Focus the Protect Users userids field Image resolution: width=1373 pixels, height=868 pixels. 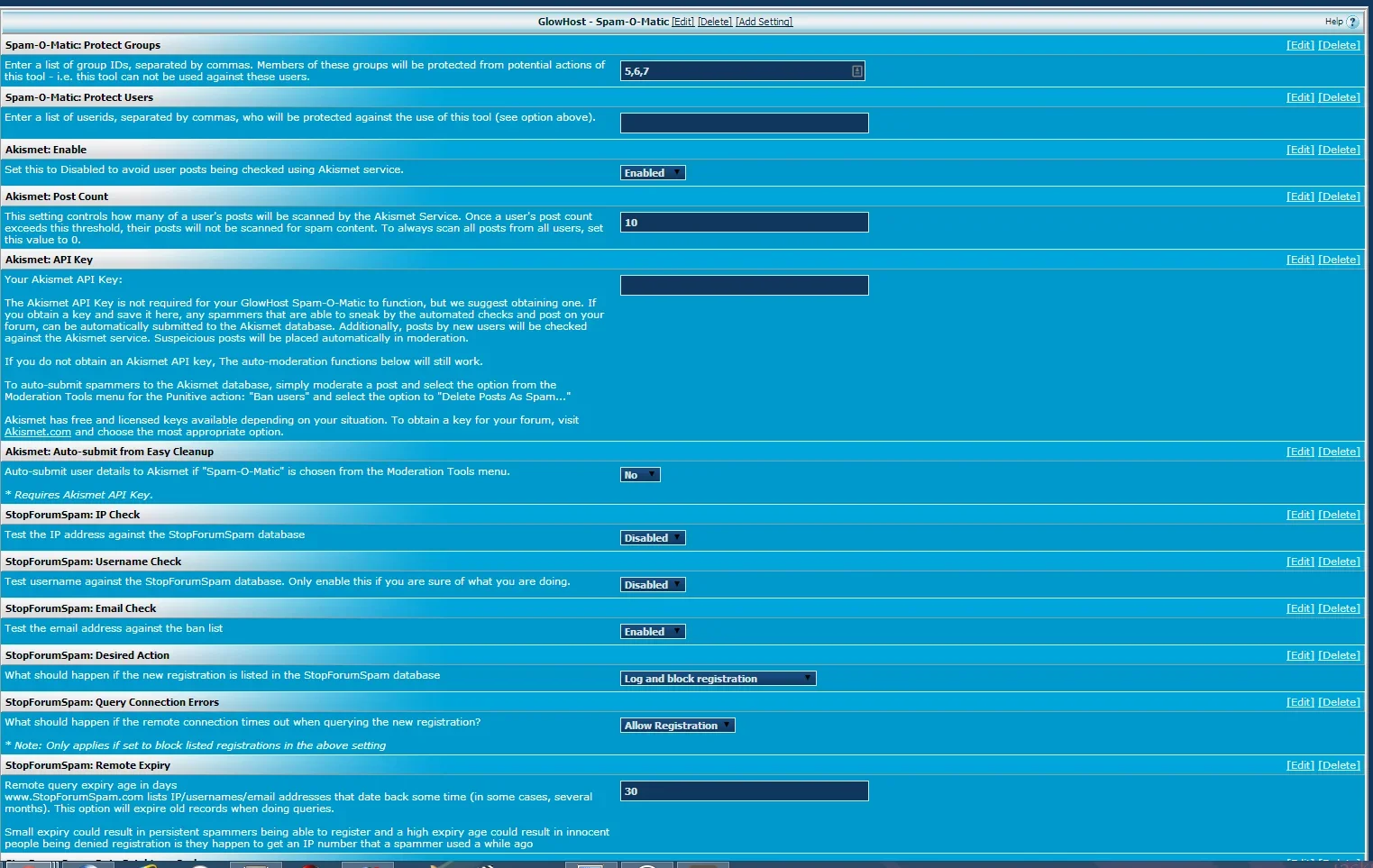point(745,123)
